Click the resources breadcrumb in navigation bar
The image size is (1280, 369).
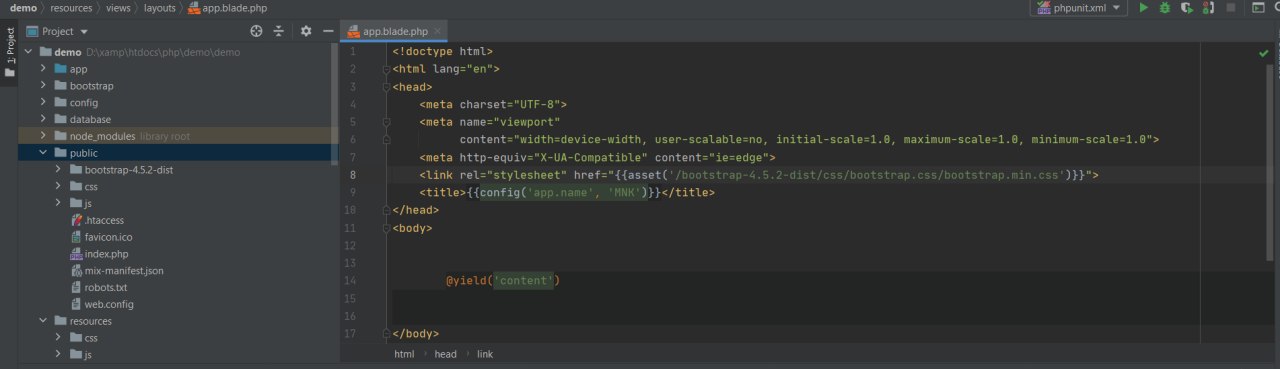point(71,8)
